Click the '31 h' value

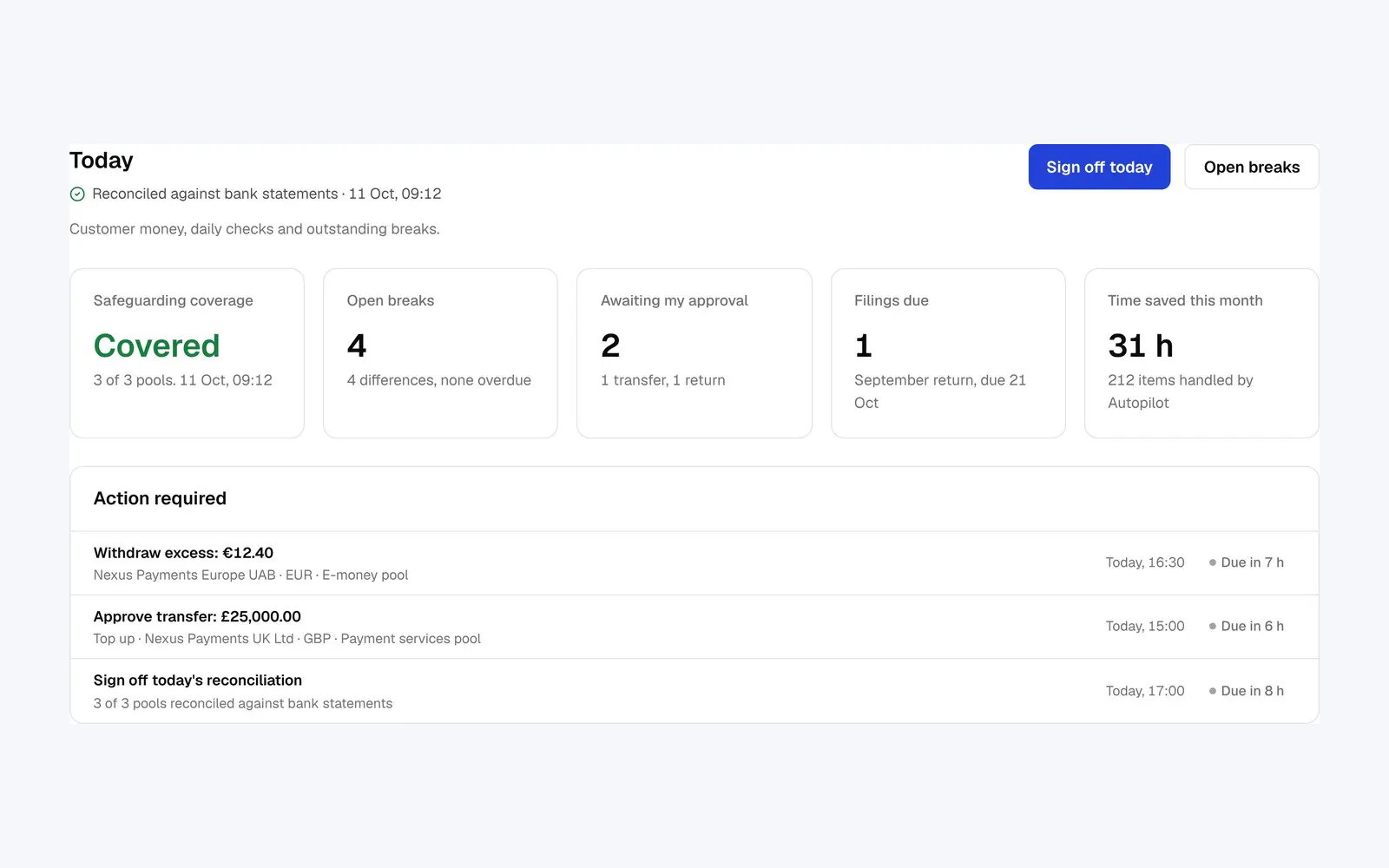[x=1141, y=345]
